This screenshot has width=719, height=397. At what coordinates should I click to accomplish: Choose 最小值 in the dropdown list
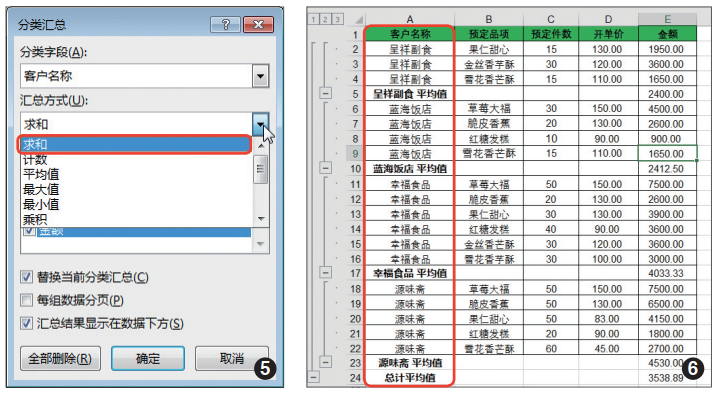[41, 204]
